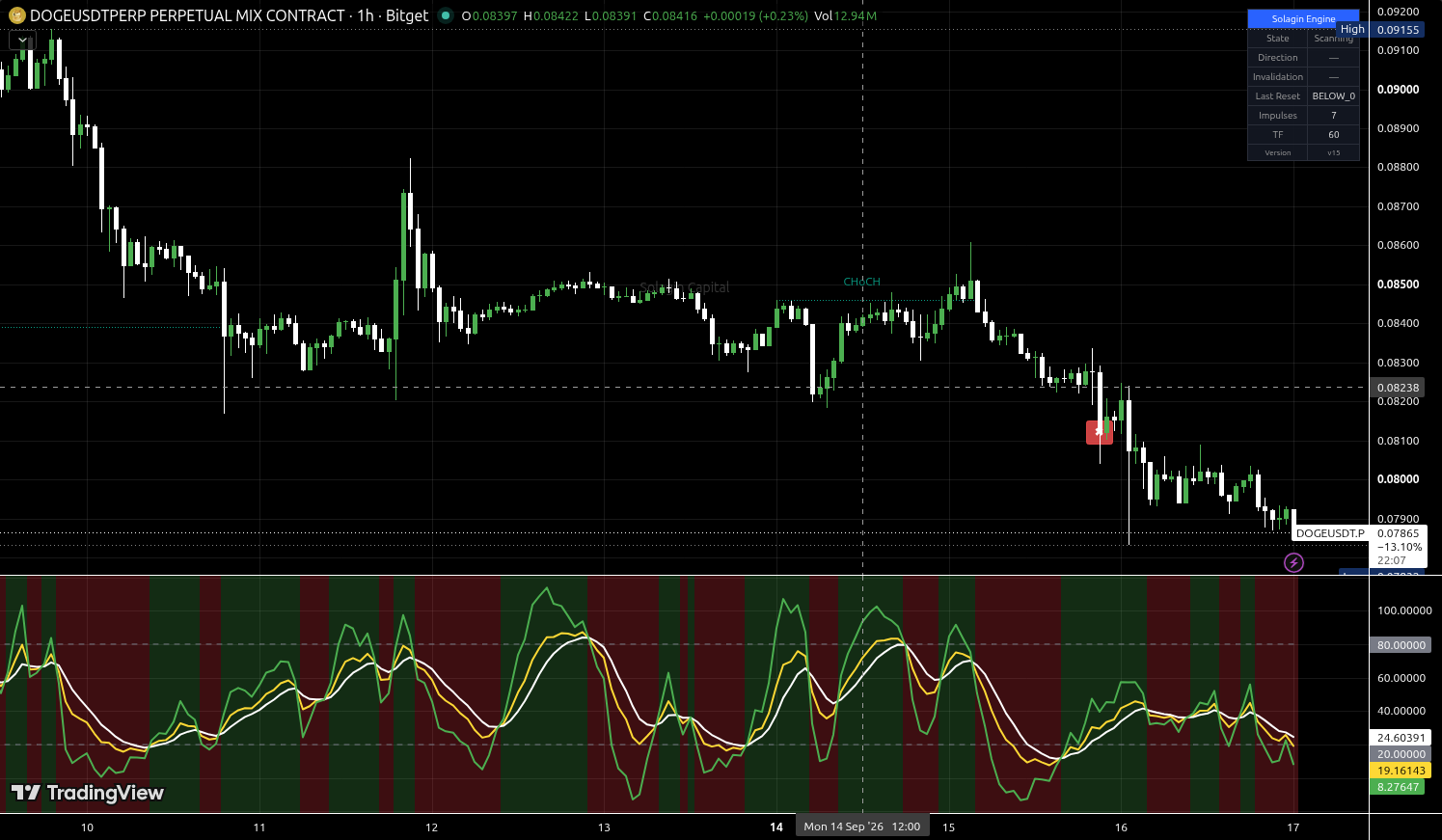Image resolution: width=1442 pixels, height=840 pixels.
Task: Click date 13 on the time axis
Action: point(604,827)
